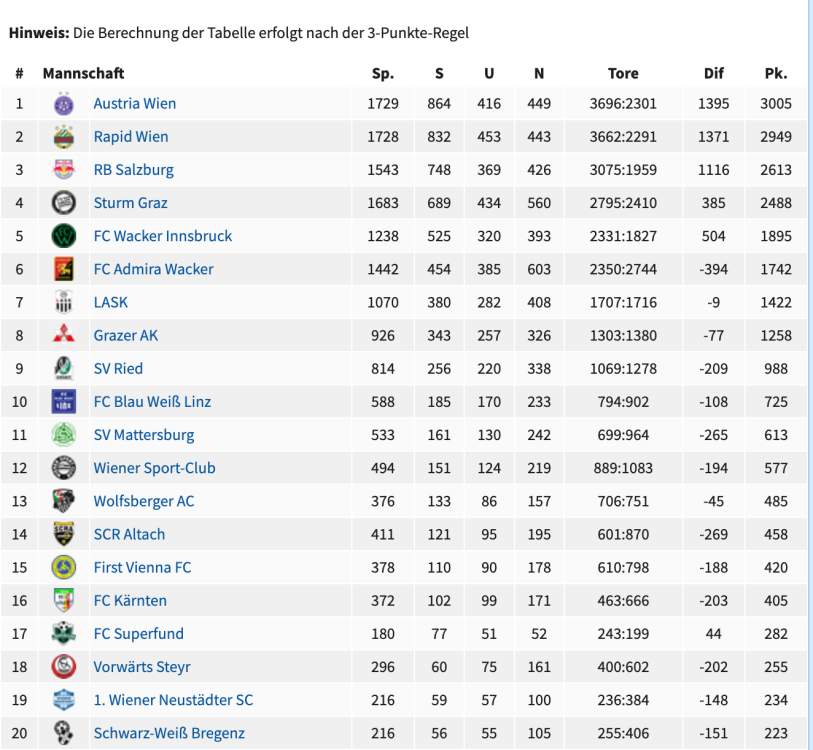The height and width of the screenshot is (750, 813).
Task: Click the First Vienna FC crest
Action: [x=64, y=567]
